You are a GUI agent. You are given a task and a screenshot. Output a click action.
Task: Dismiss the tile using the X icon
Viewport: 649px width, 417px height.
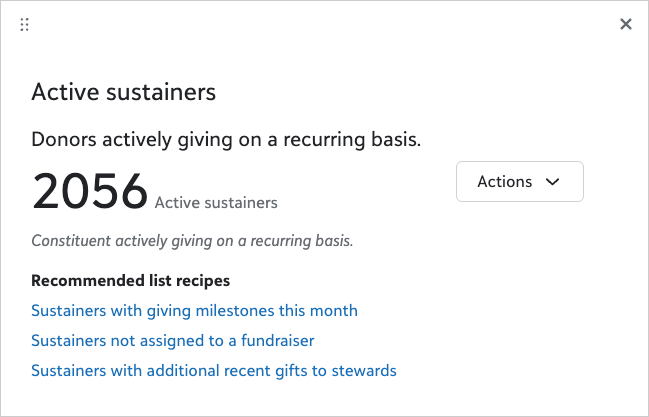pos(626,24)
